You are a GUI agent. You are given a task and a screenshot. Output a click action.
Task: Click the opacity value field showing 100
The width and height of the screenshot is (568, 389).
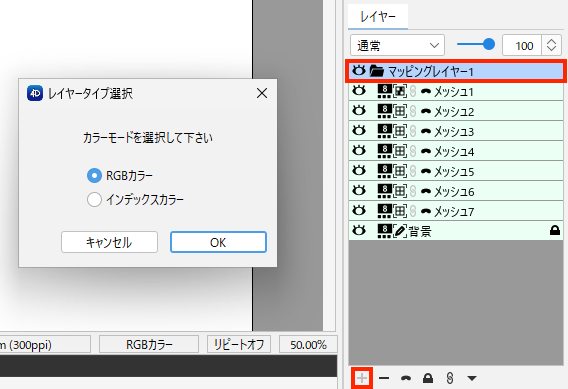[x=522, y=45]
